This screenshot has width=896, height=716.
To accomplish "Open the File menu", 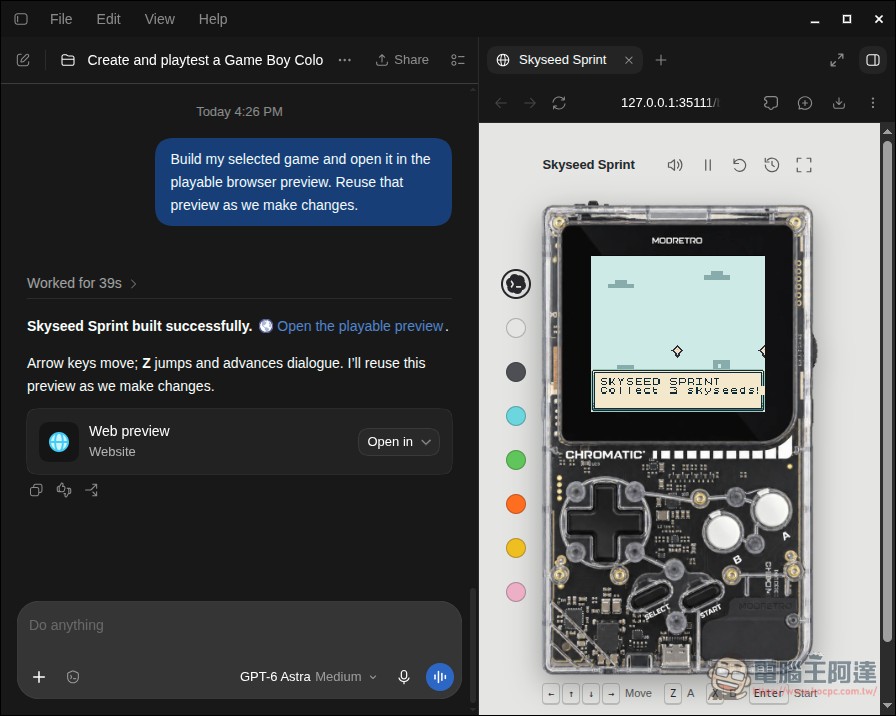I will 61,19.
